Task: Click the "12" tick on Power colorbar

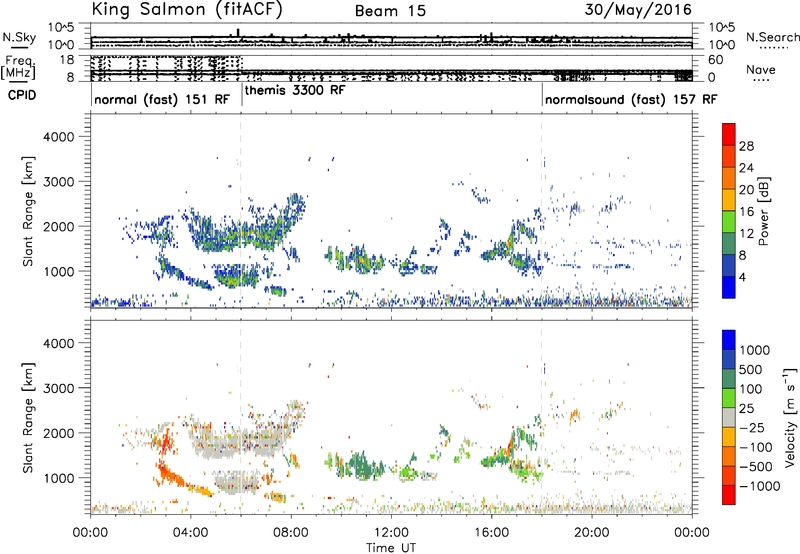Action: 746,234
